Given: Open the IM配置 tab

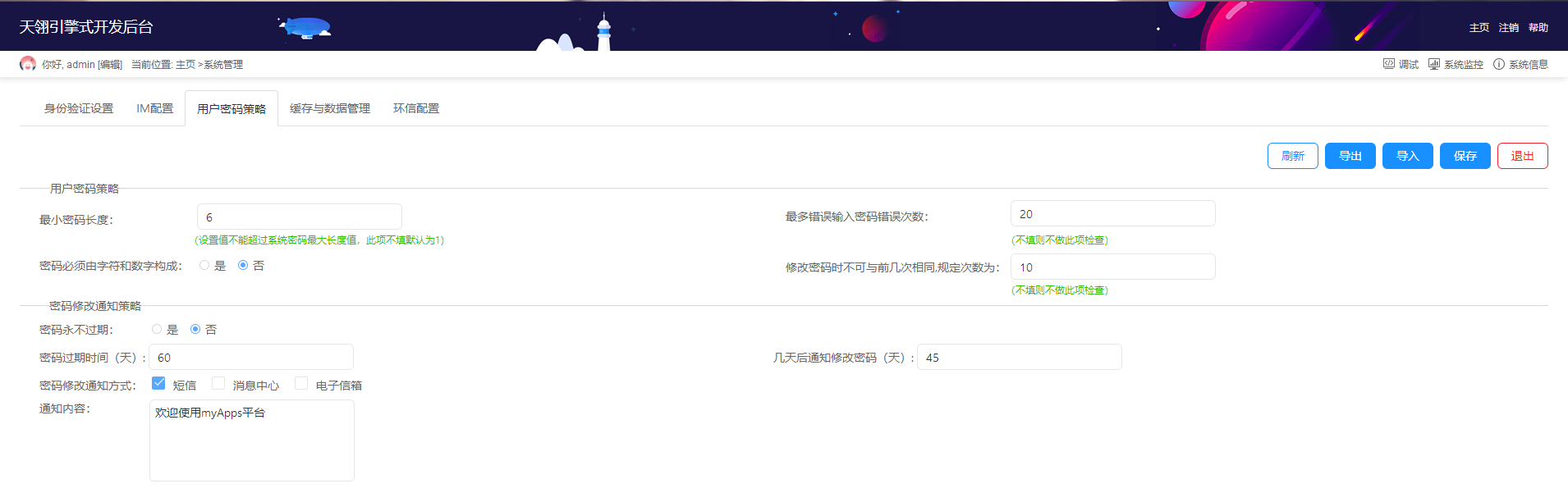Looking at the screenshot, I should 154,108.
